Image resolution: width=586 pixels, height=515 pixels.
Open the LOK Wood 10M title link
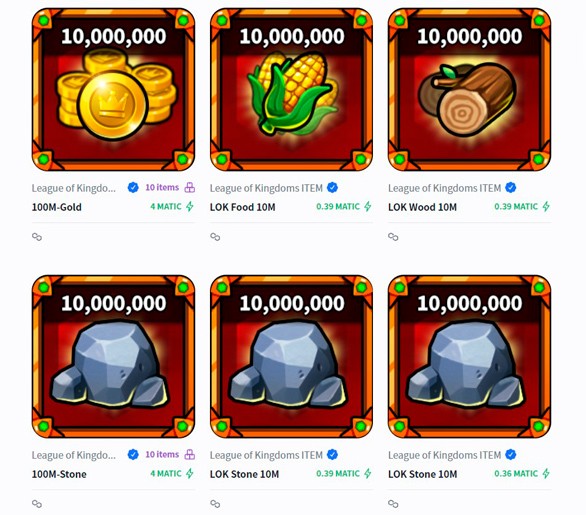(x=422, y=207)
